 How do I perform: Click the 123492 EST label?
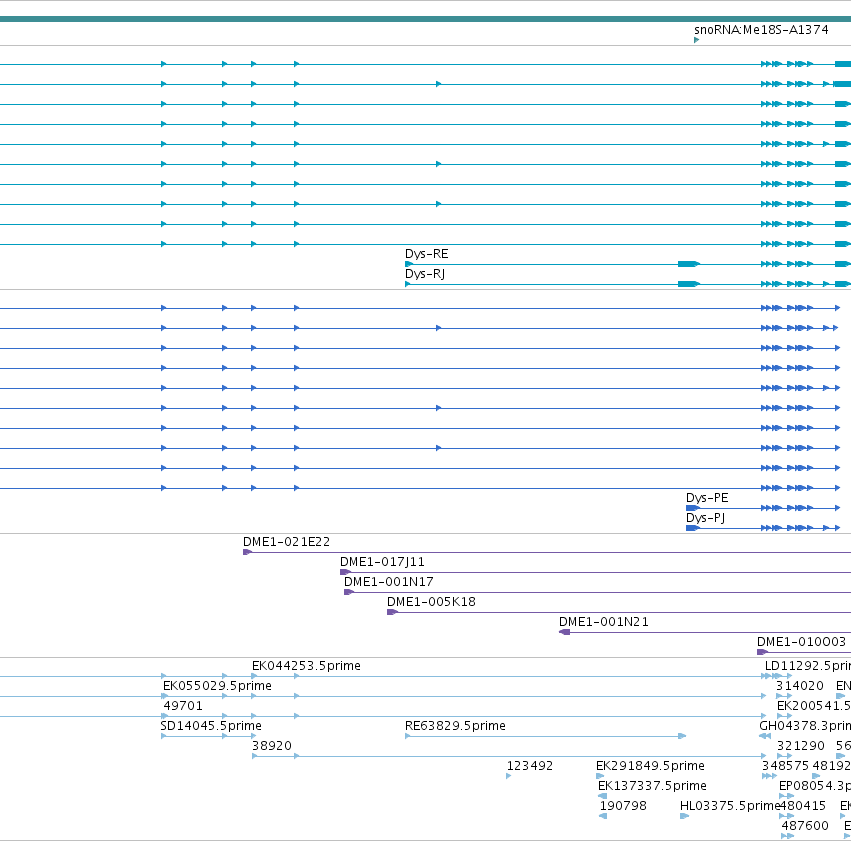(530, 766)
